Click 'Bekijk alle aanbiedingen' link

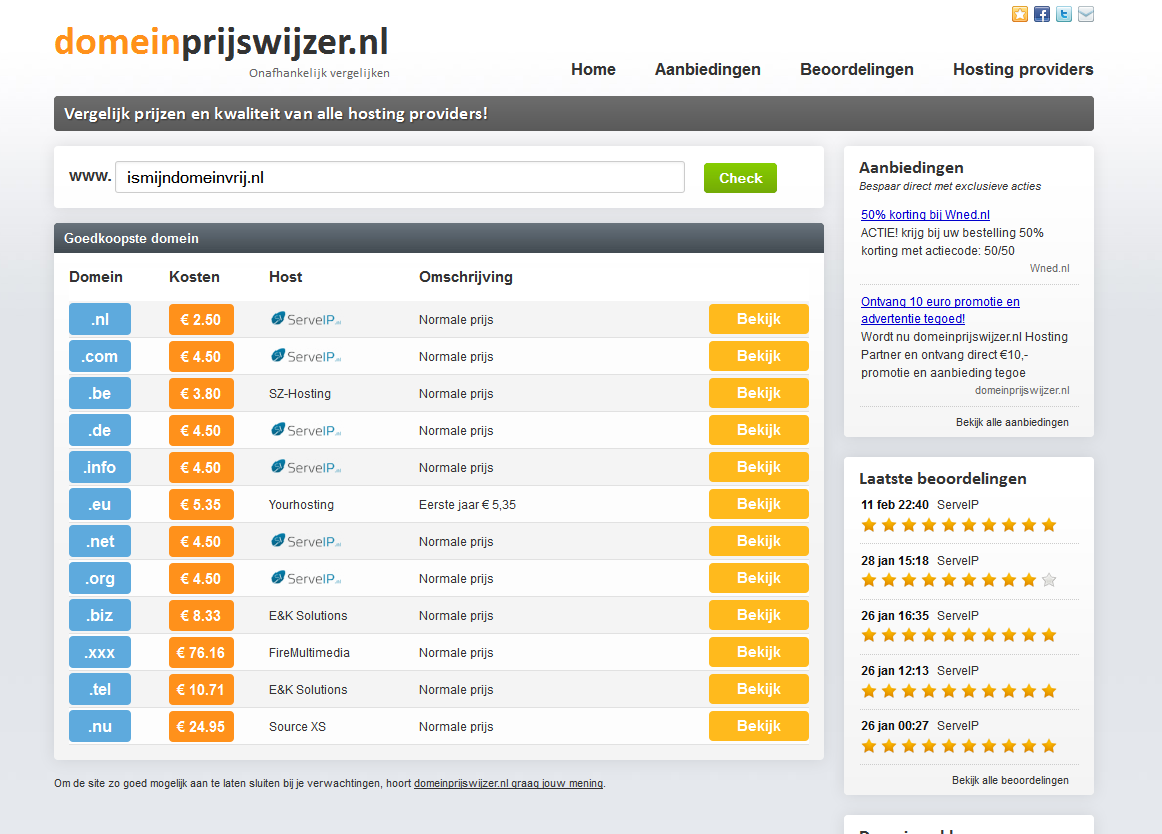(1012, 423)
